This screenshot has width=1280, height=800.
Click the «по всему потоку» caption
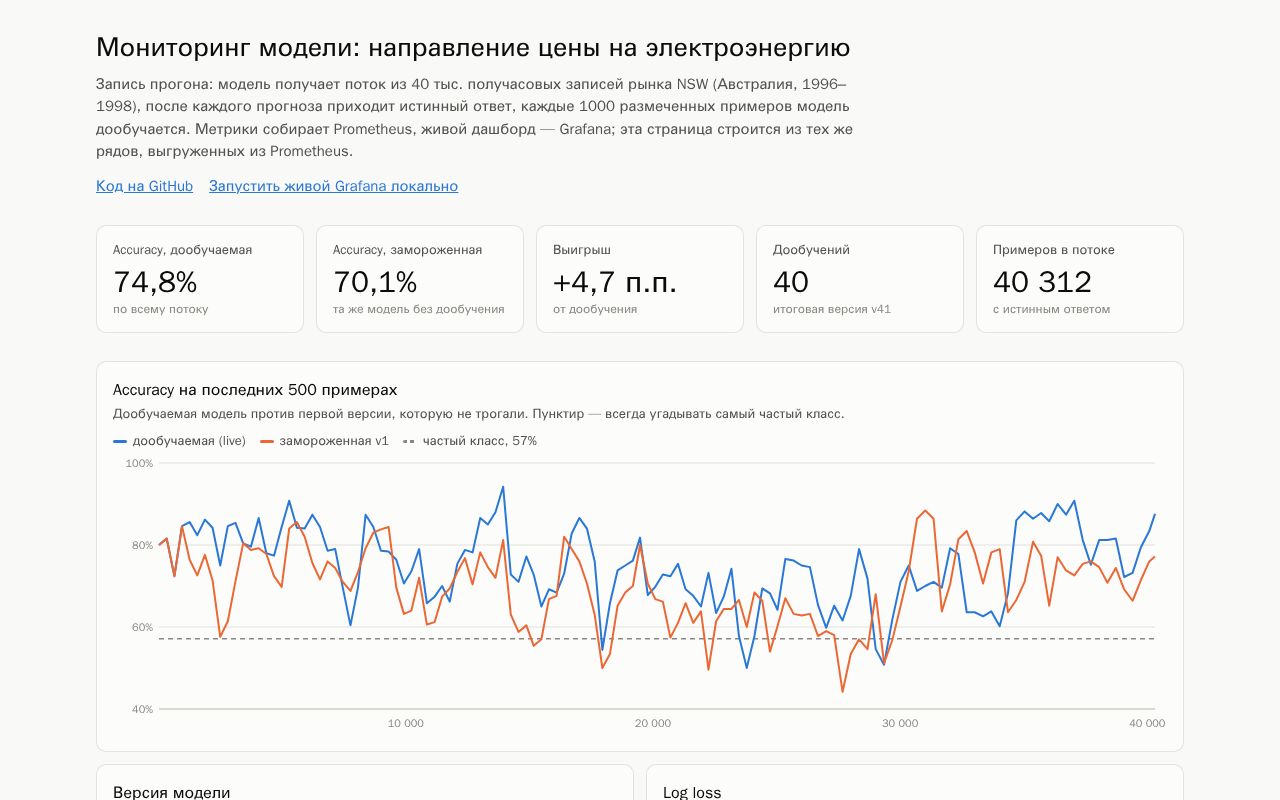coord(161,309)
